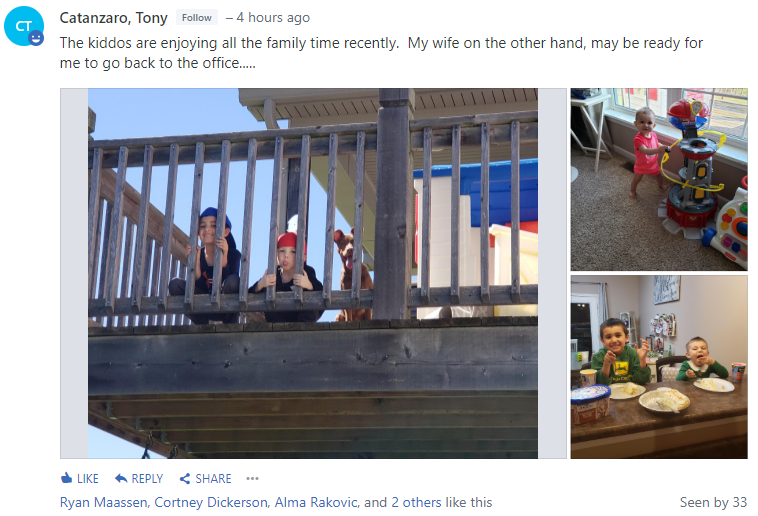Click the Share icon

tap(185, 479)
